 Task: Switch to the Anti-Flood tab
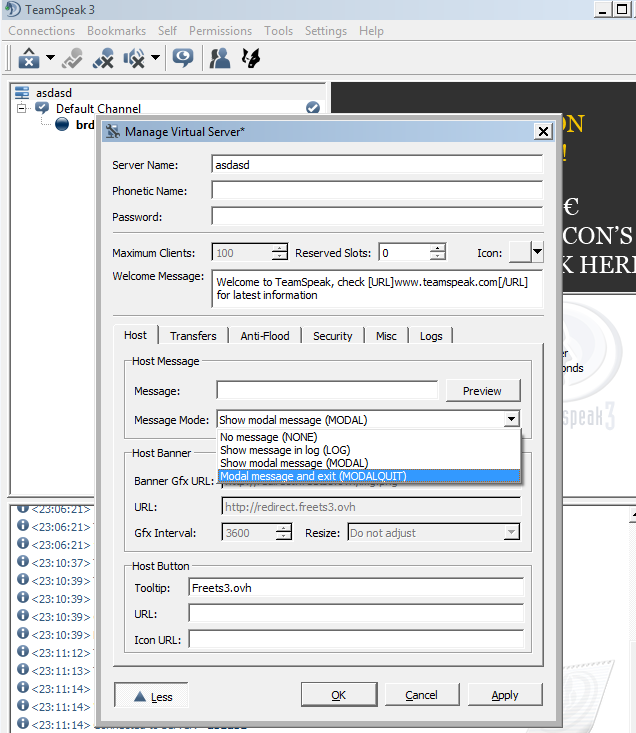[x=264, y=336]
